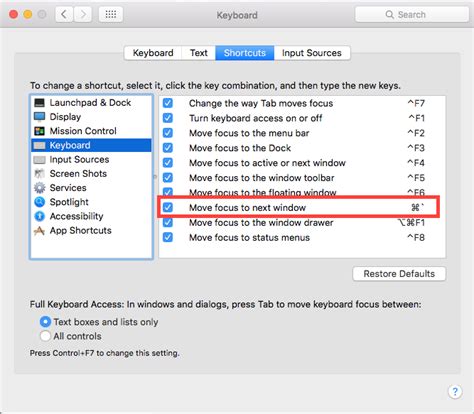Viewport: 474px width, 414px height.
Task: Go back with the left arrow button
Action: click(x=64, y=15)
